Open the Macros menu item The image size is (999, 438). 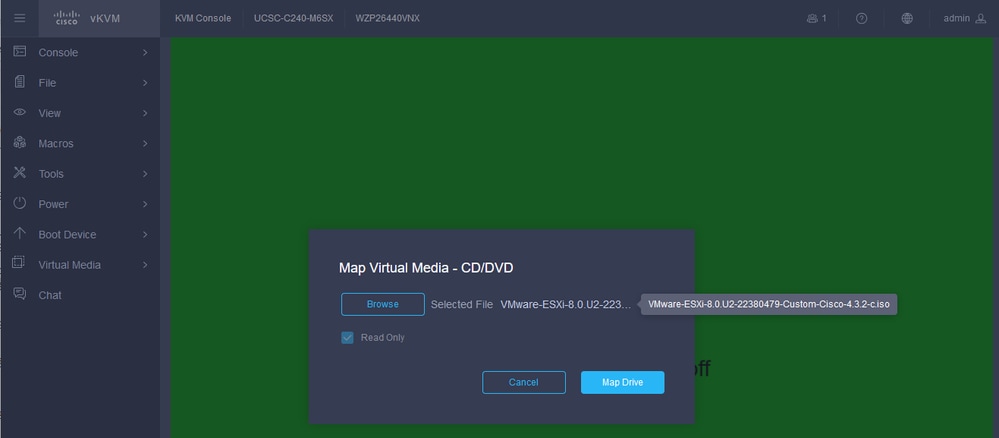(x=80, y=143)
